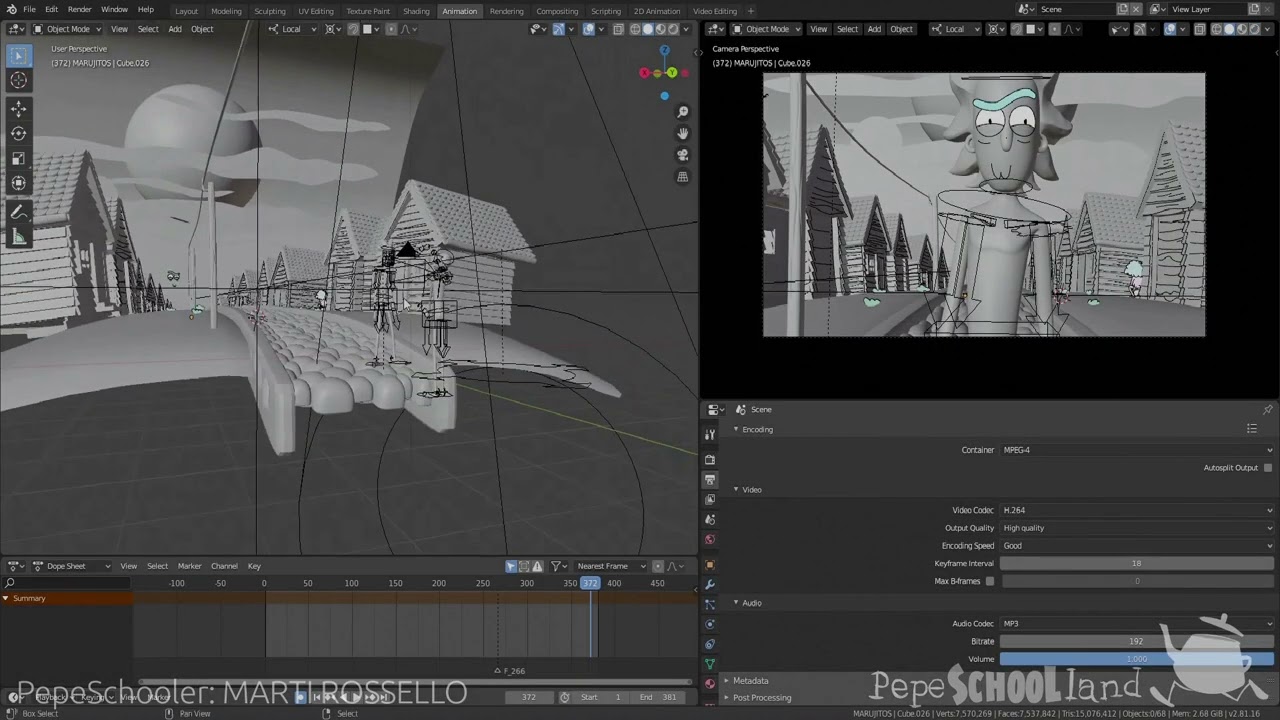Open the Output Quality dropdown
Image resolution: width=1280 pixels, height=720 pixels.
pos(1137,528)
